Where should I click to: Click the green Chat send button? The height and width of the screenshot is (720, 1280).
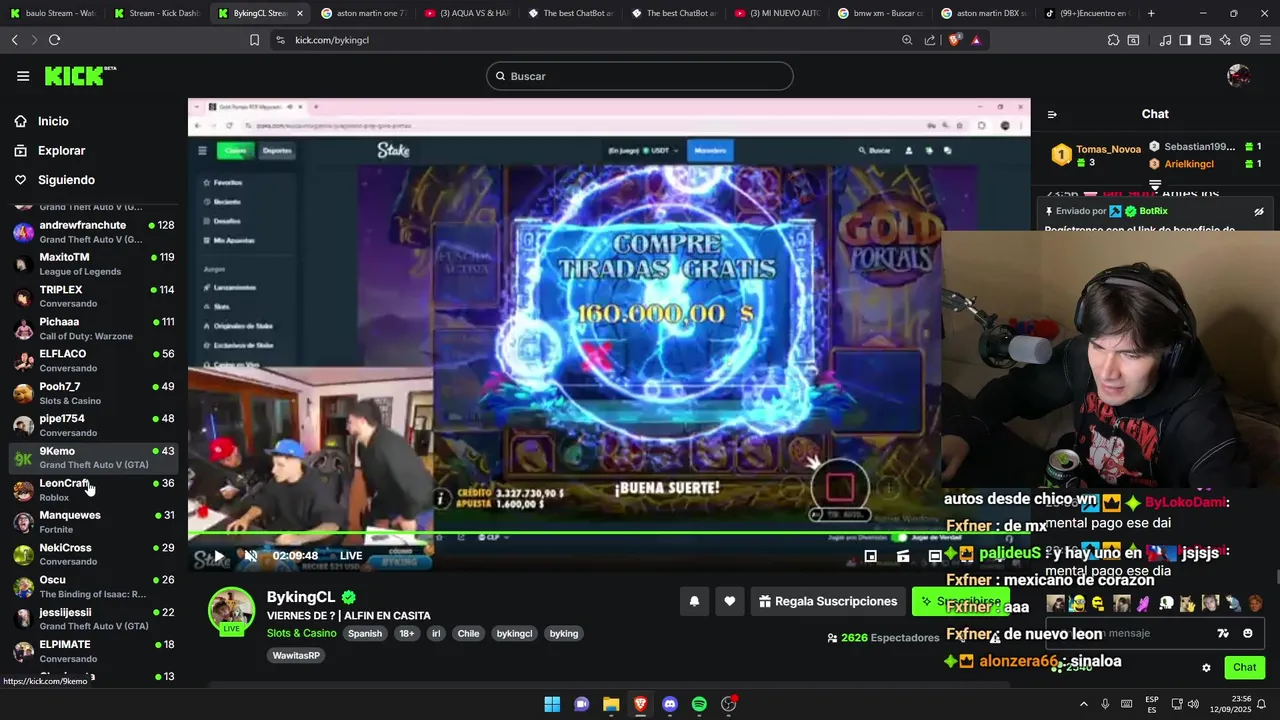(x=1244, y=667)
